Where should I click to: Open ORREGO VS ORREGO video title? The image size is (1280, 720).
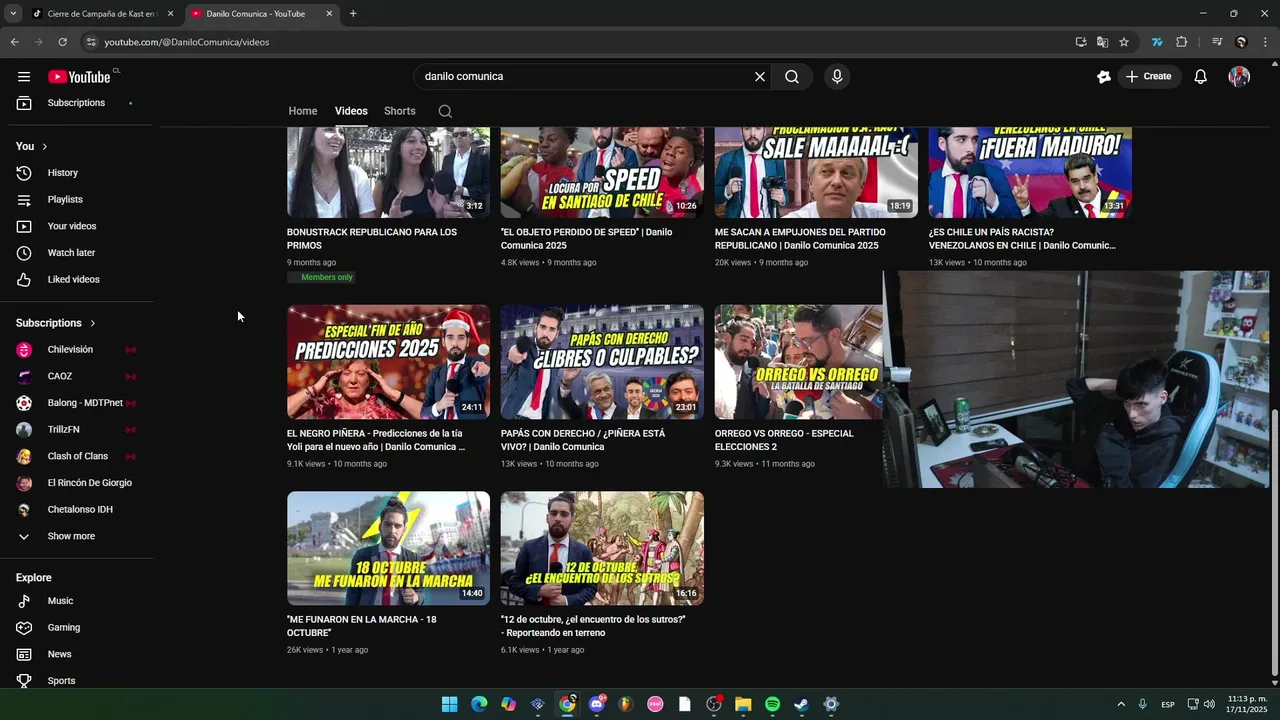tap(784, 440)
